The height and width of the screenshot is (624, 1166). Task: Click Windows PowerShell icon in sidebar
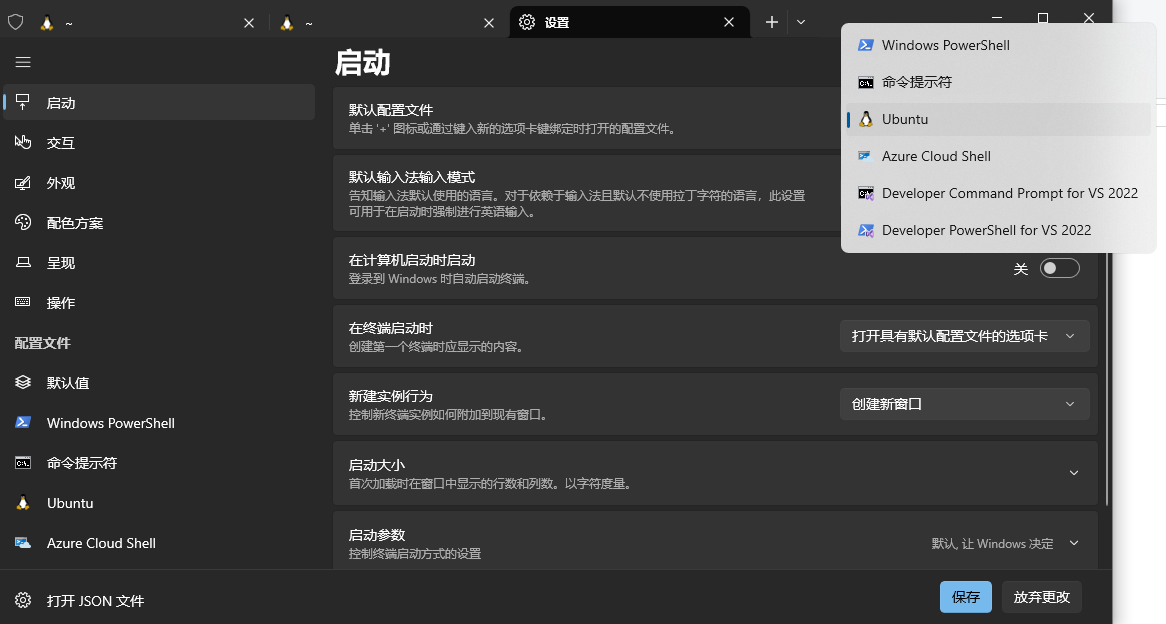(x=23, y=422)
